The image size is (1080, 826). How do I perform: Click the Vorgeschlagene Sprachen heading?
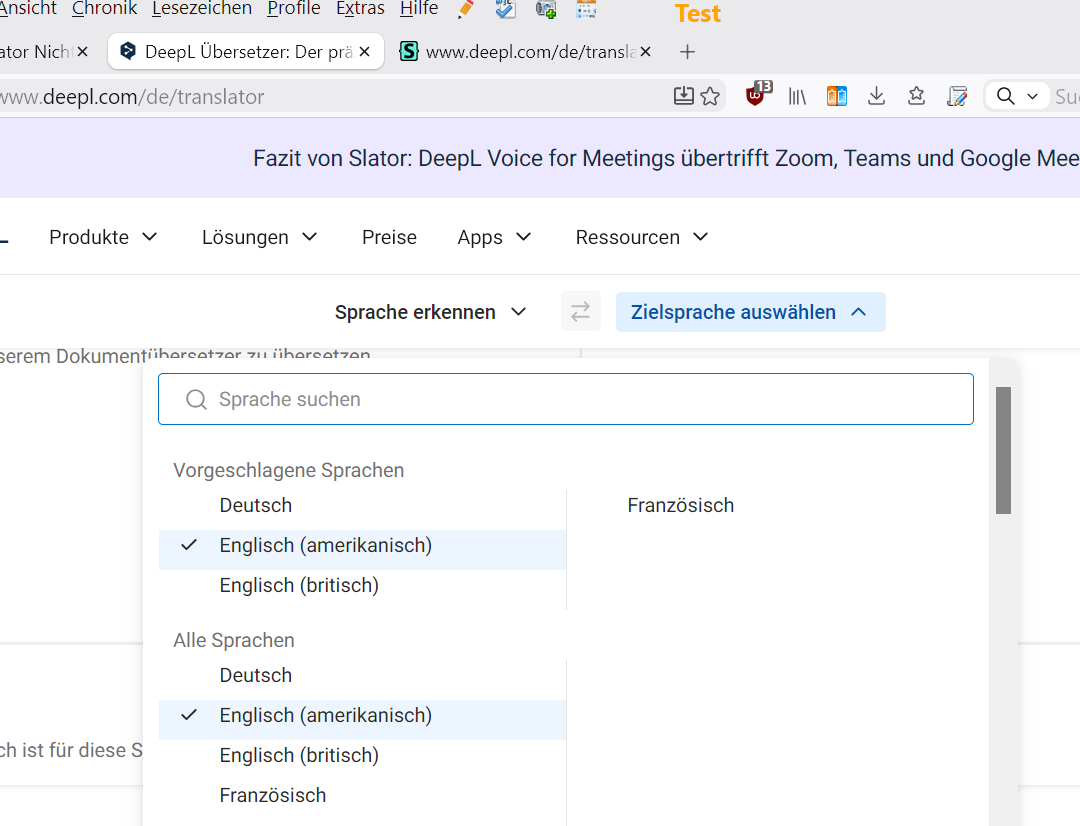point(289,471)
